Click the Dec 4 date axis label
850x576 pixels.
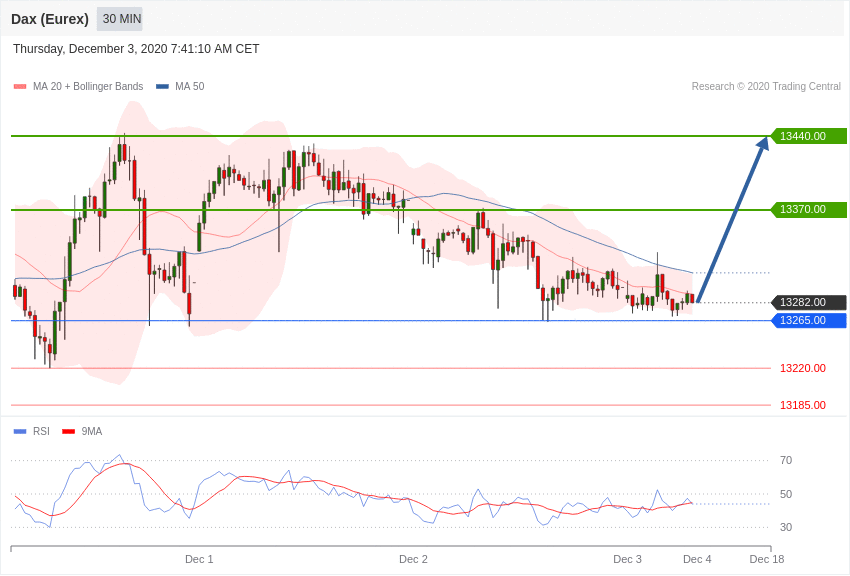[x=697, y=559]
